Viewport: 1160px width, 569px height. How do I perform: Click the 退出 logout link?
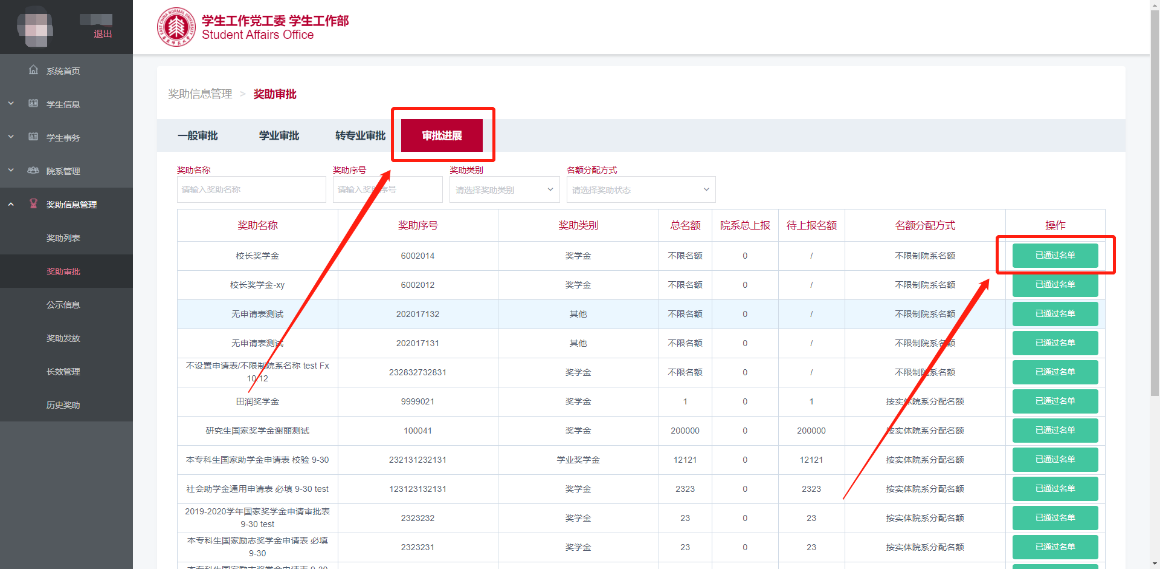pyautogui.click(x=102, y=34)
